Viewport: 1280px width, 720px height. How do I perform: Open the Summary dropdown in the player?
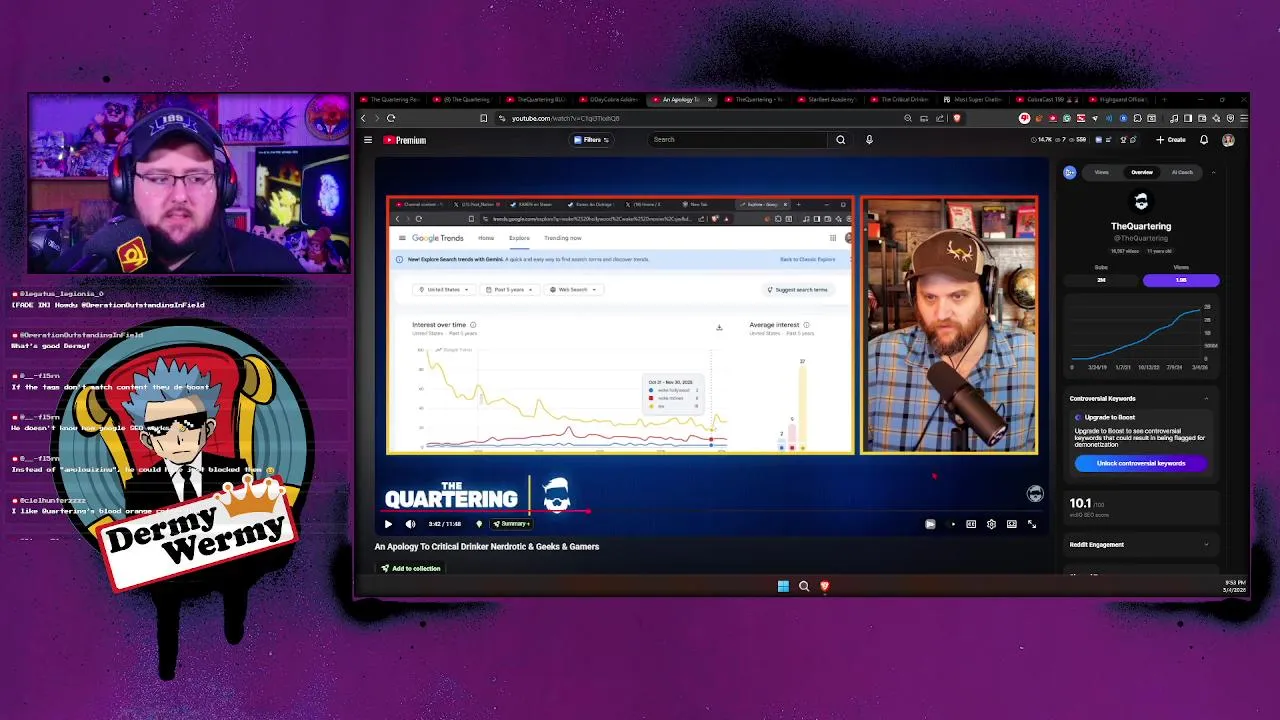click(511, 524)
